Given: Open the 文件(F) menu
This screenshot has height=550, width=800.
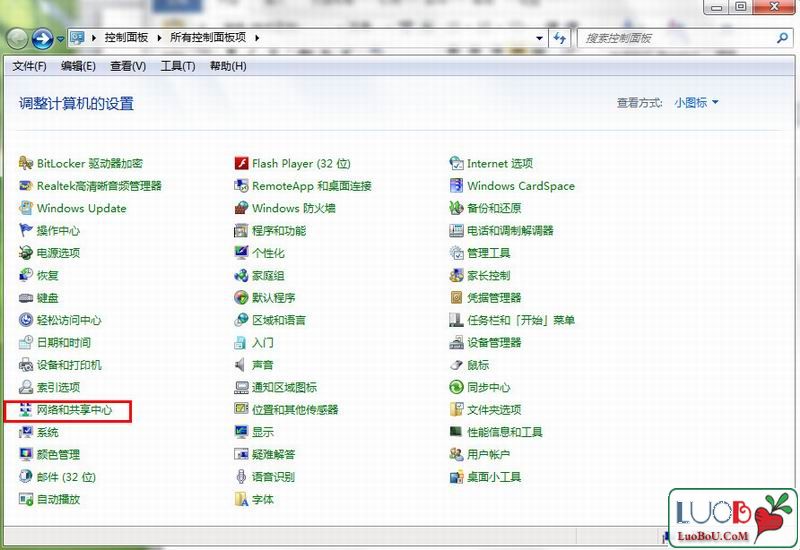Looking at the screenshot, I should point(30,66).
